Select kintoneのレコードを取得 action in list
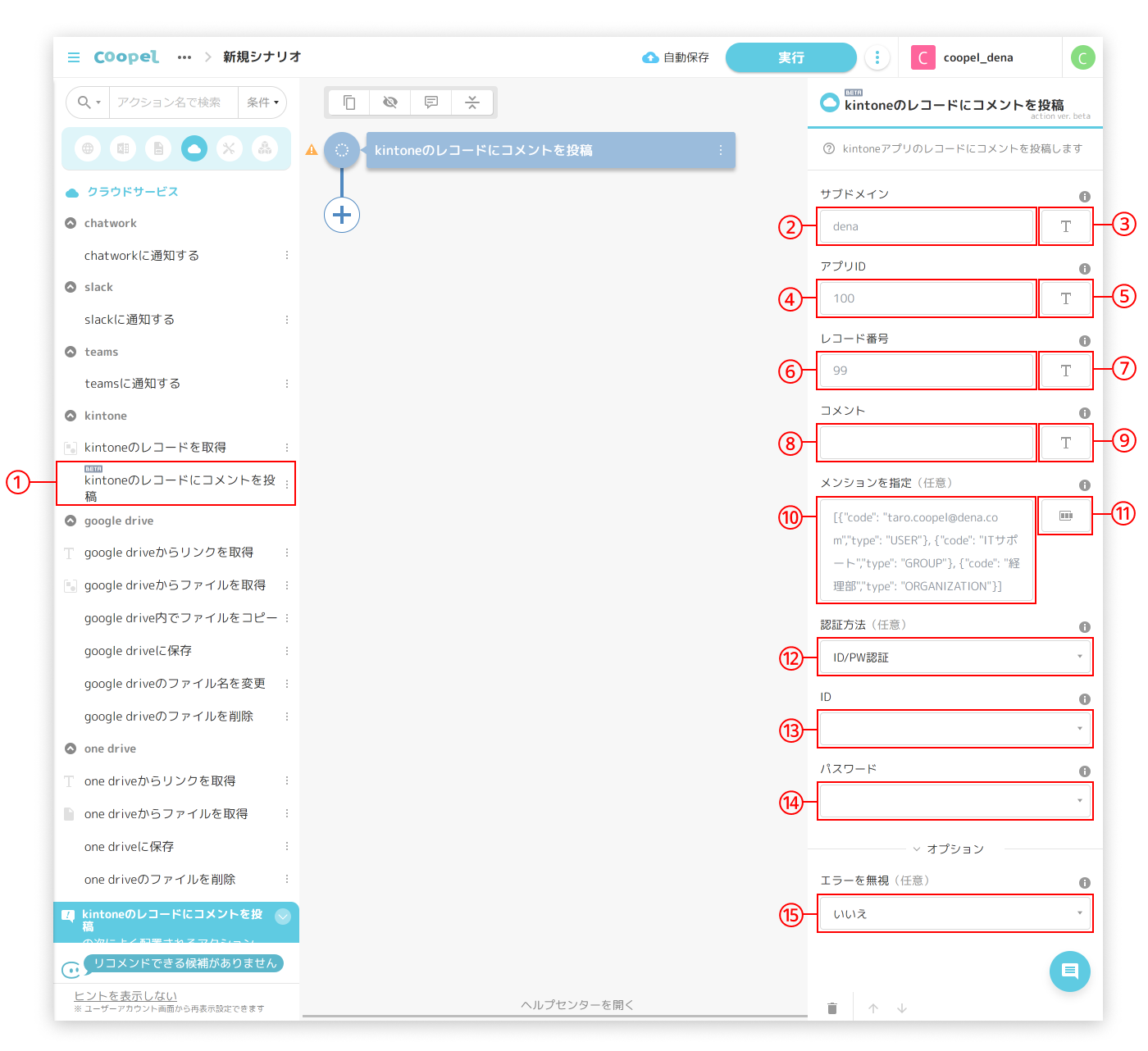The width and height of the screenshot is (1148, 1051). click(155, 448)
